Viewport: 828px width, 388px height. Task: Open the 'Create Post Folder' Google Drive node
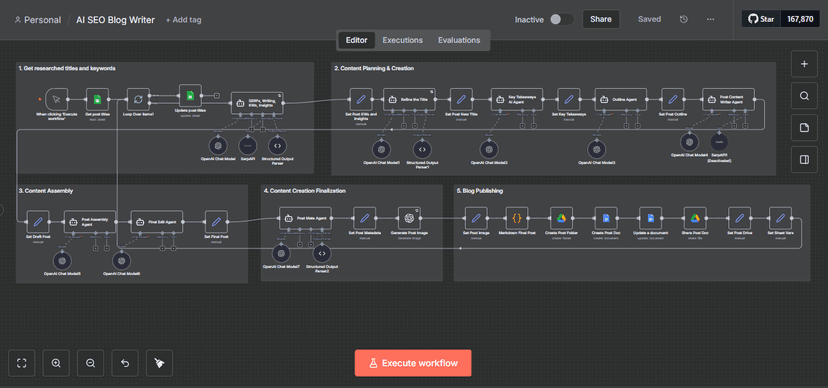point(561,217)
